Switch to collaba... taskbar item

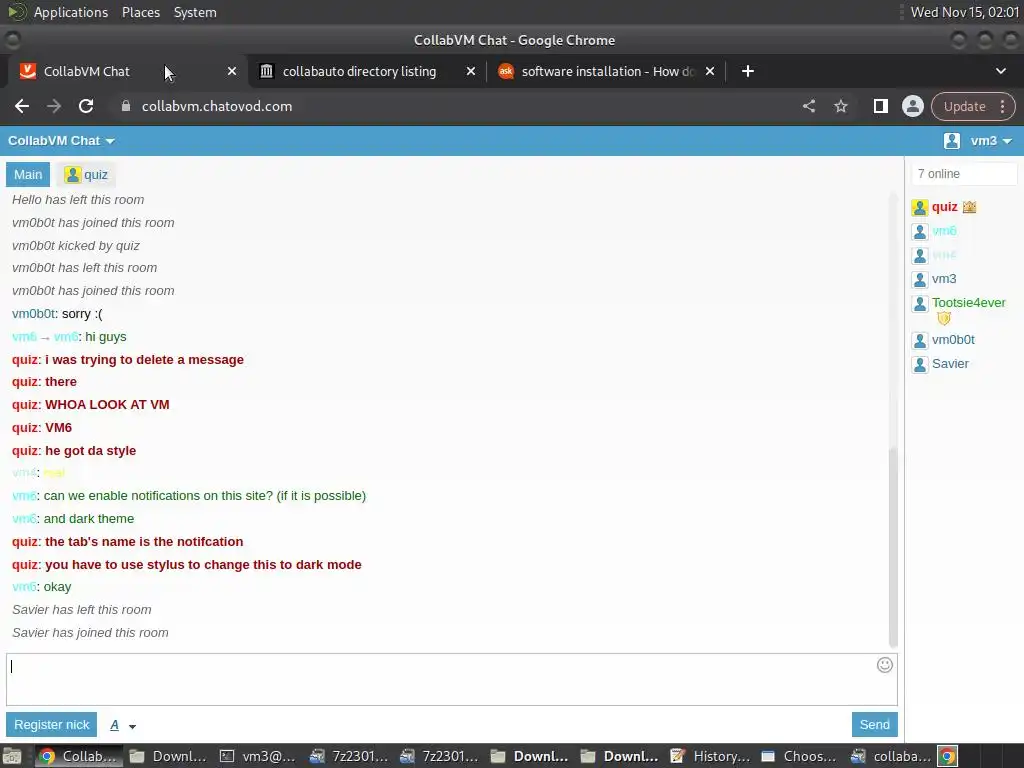tap(890, 756)
